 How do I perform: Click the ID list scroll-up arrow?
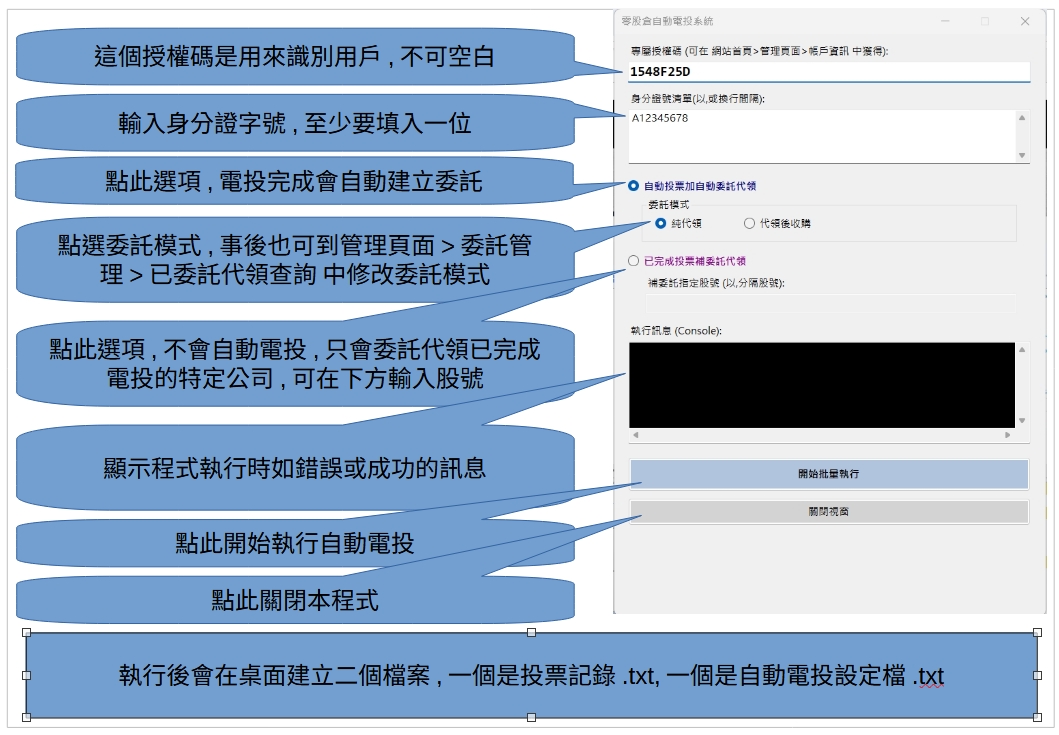pyautogui.click(x=1021, y=118)
